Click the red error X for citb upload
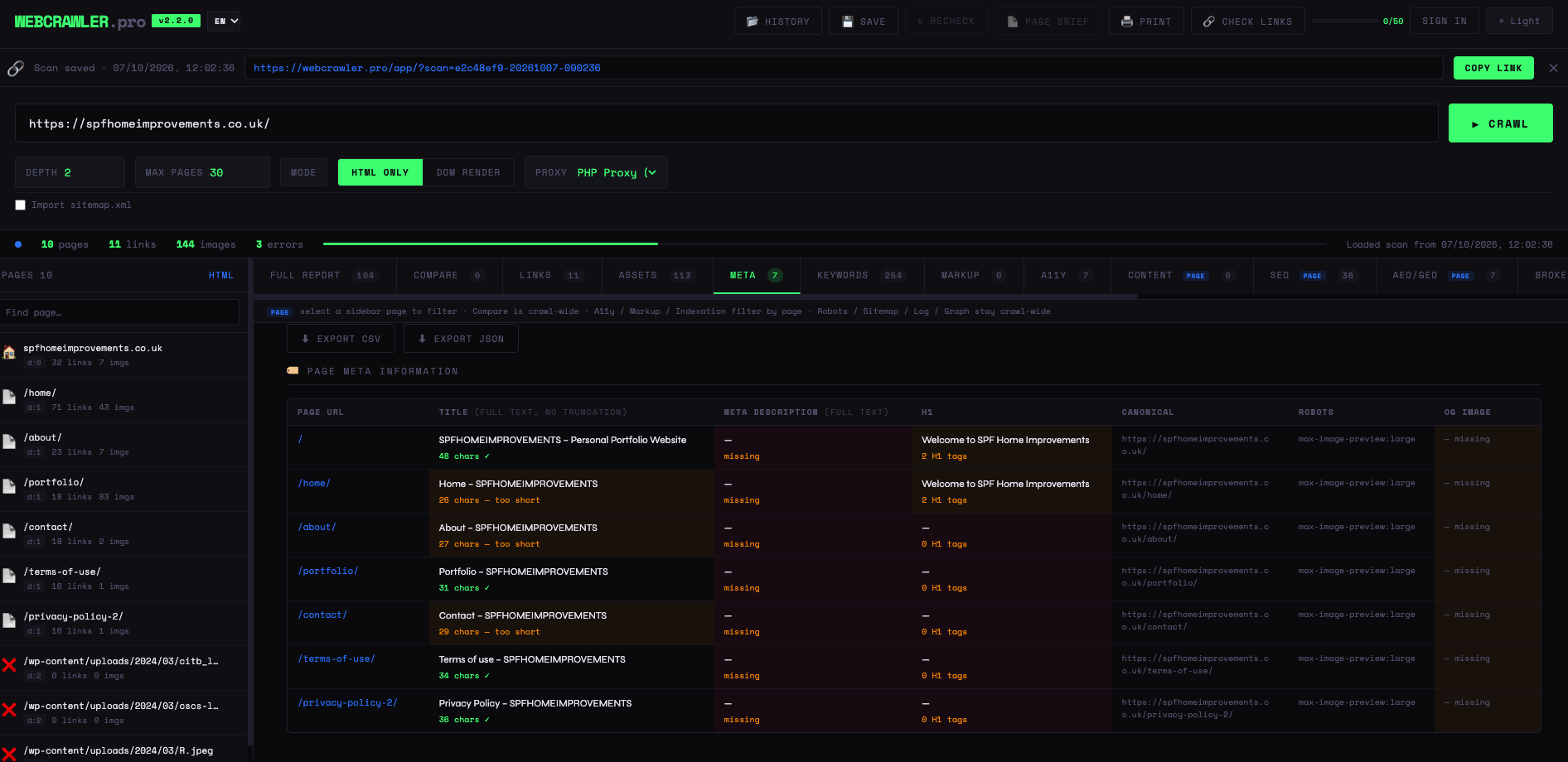Screen dimensions: 1568x762 [x=9, y=665]
